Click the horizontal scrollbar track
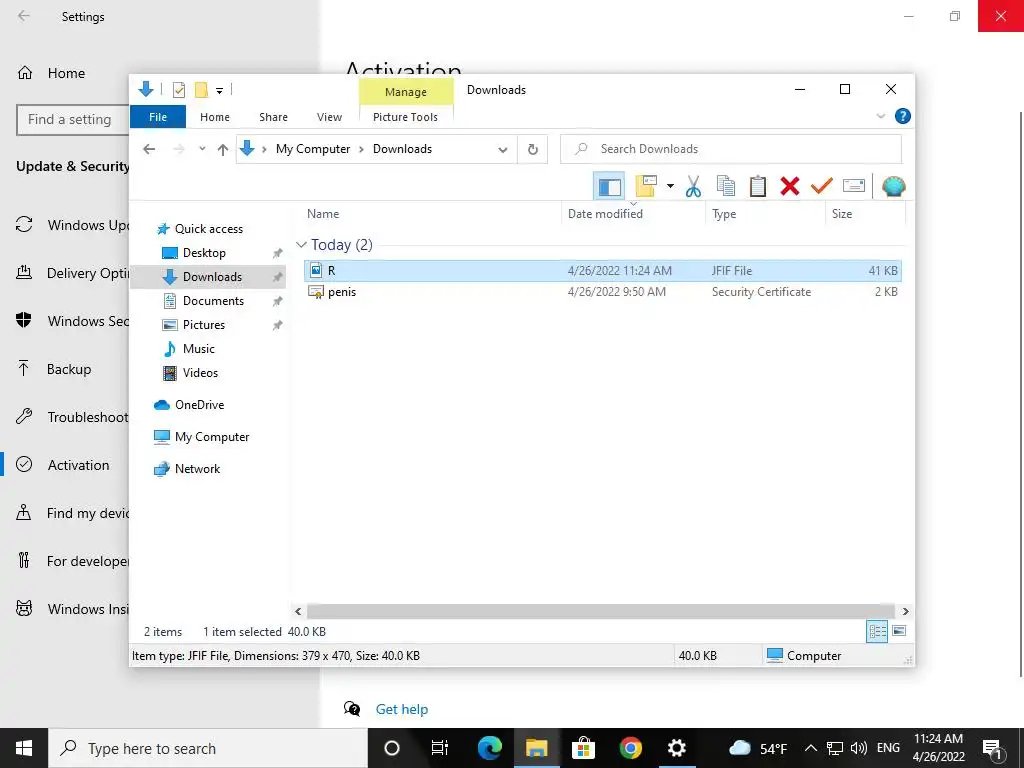 pyautogui.click(x=601, y=611)
